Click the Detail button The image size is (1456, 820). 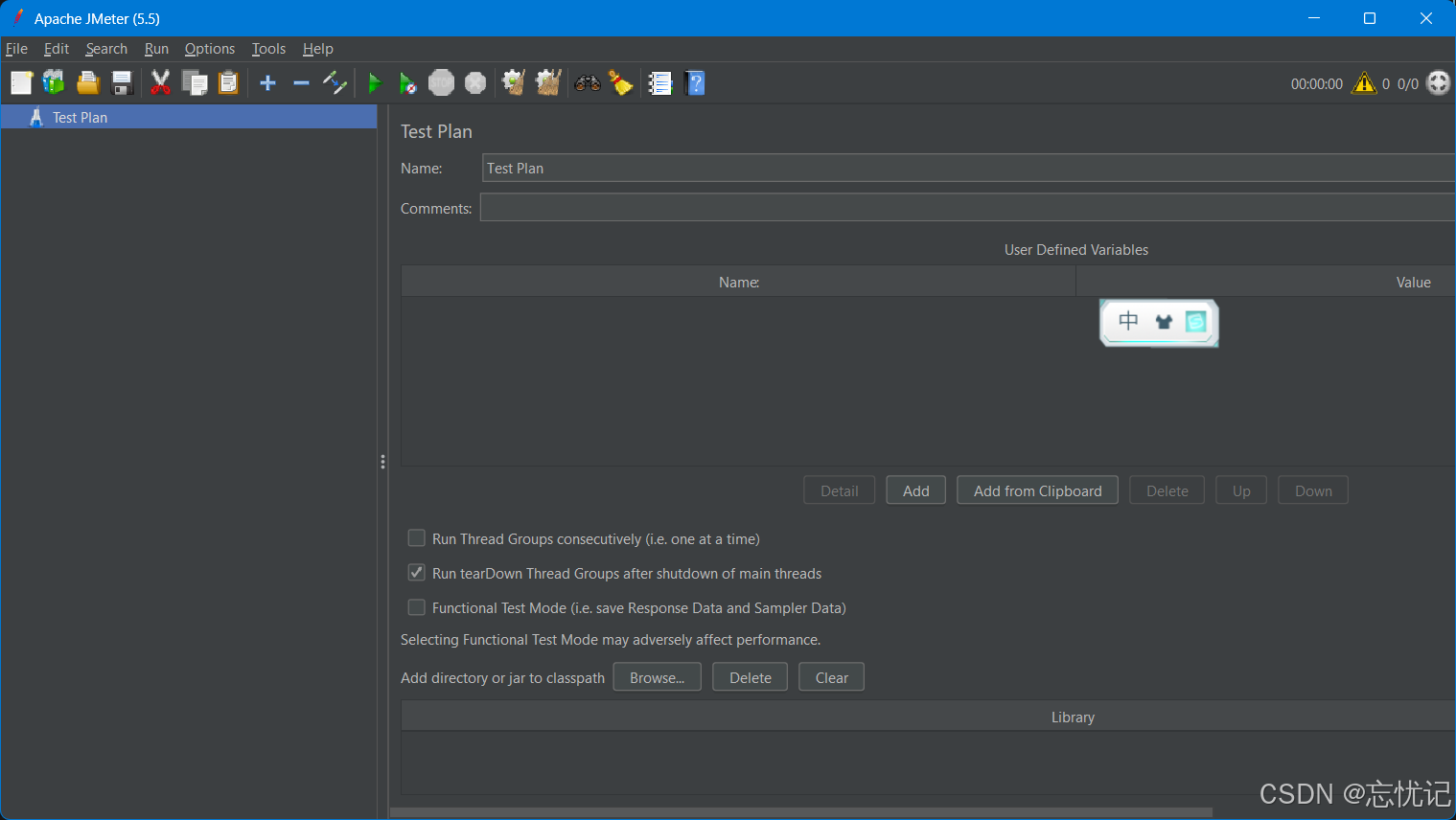[x=839, y=490]
